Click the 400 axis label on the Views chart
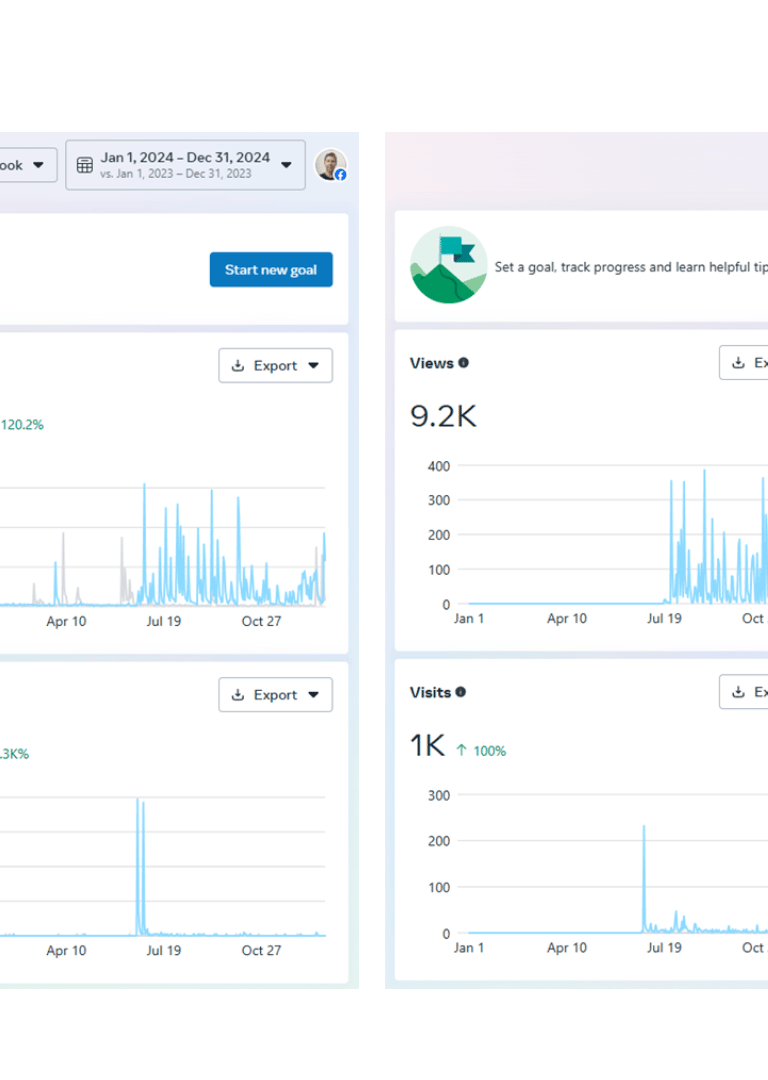 pos(439,466)
